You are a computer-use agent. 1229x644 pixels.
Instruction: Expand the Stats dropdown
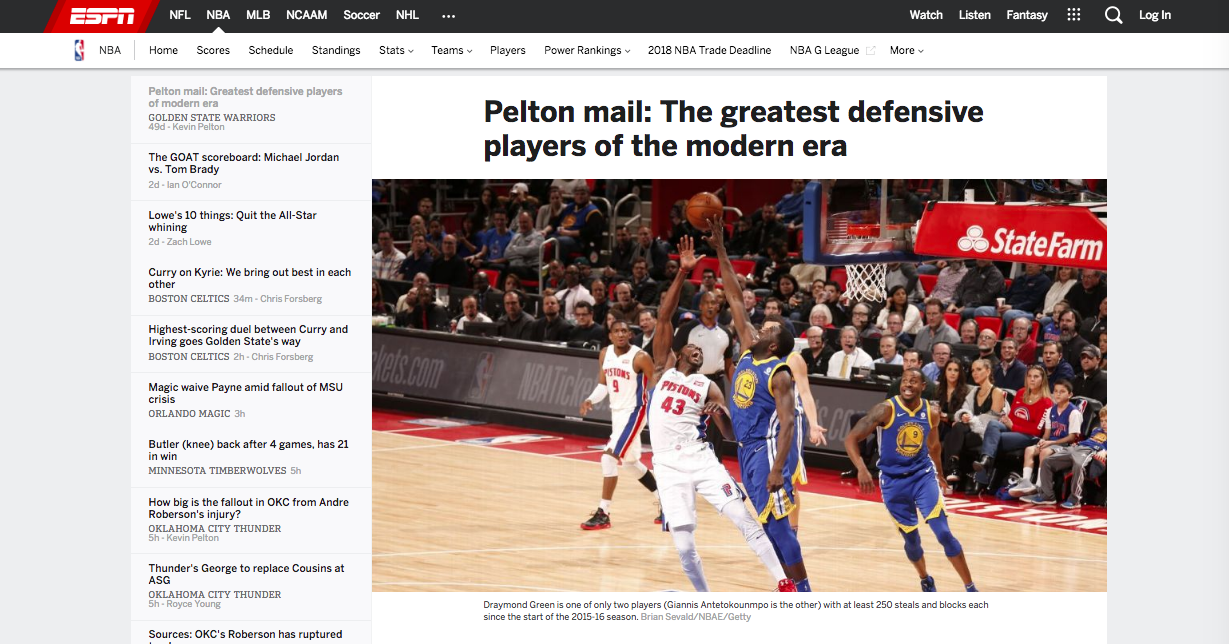(x=396, y=51)
